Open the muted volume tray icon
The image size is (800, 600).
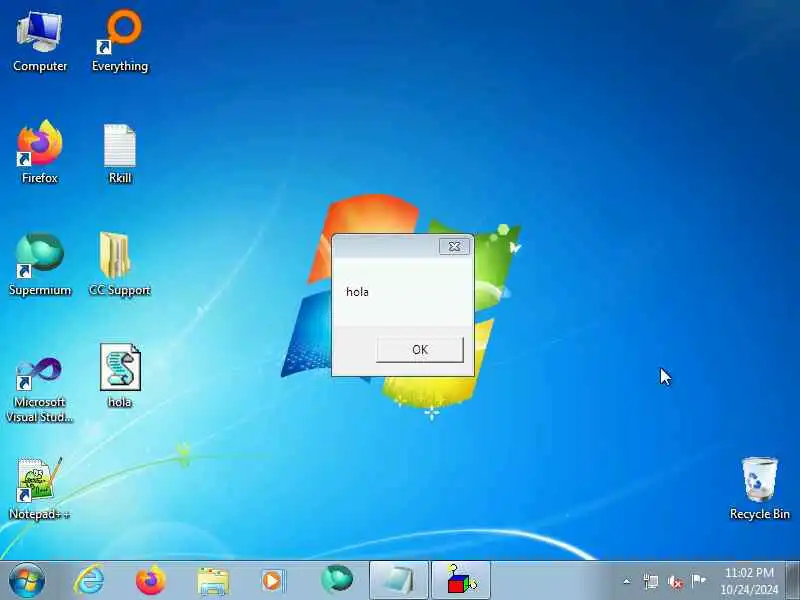[676, 581]
